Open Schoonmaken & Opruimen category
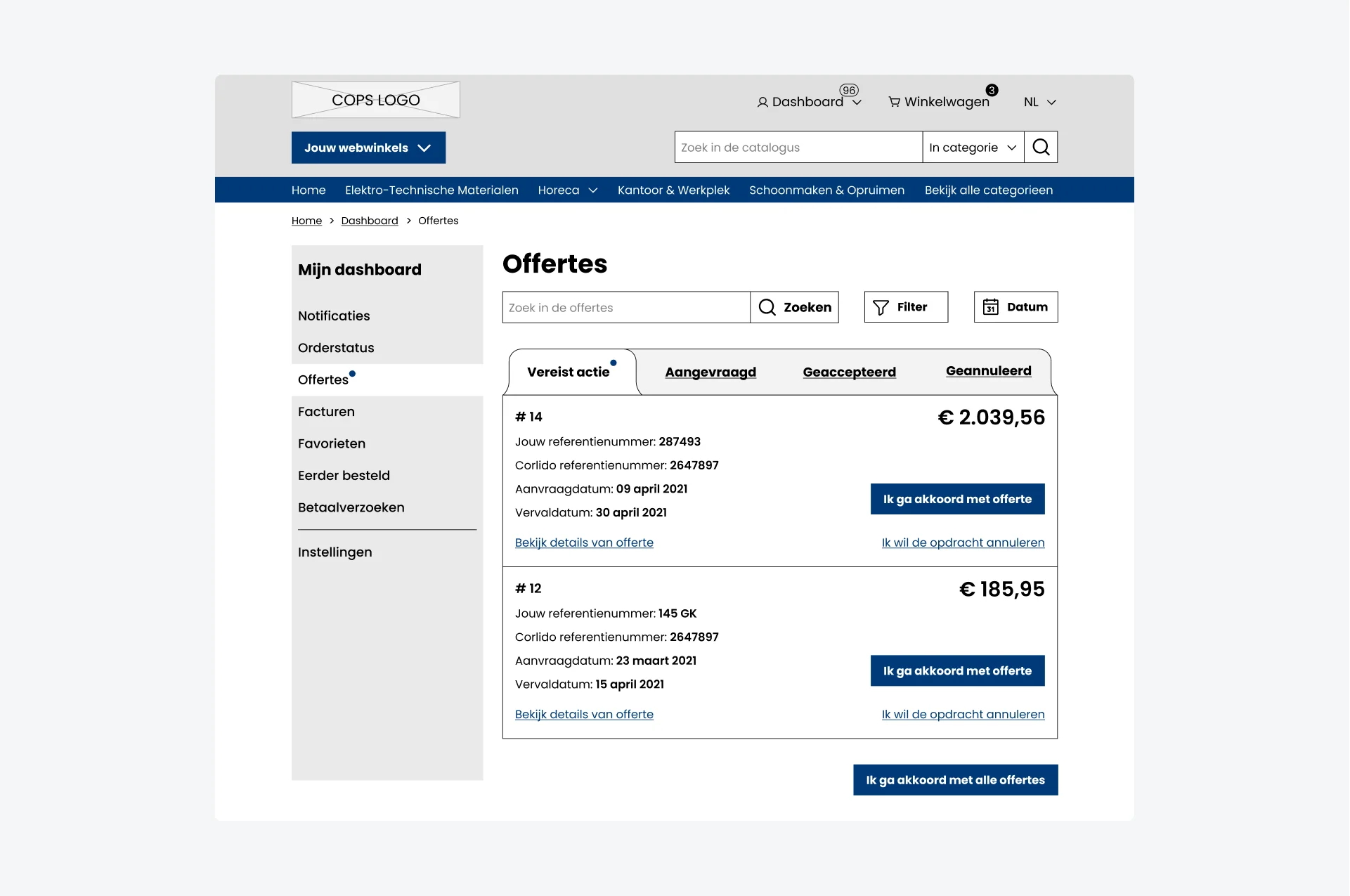 (826, 190)
